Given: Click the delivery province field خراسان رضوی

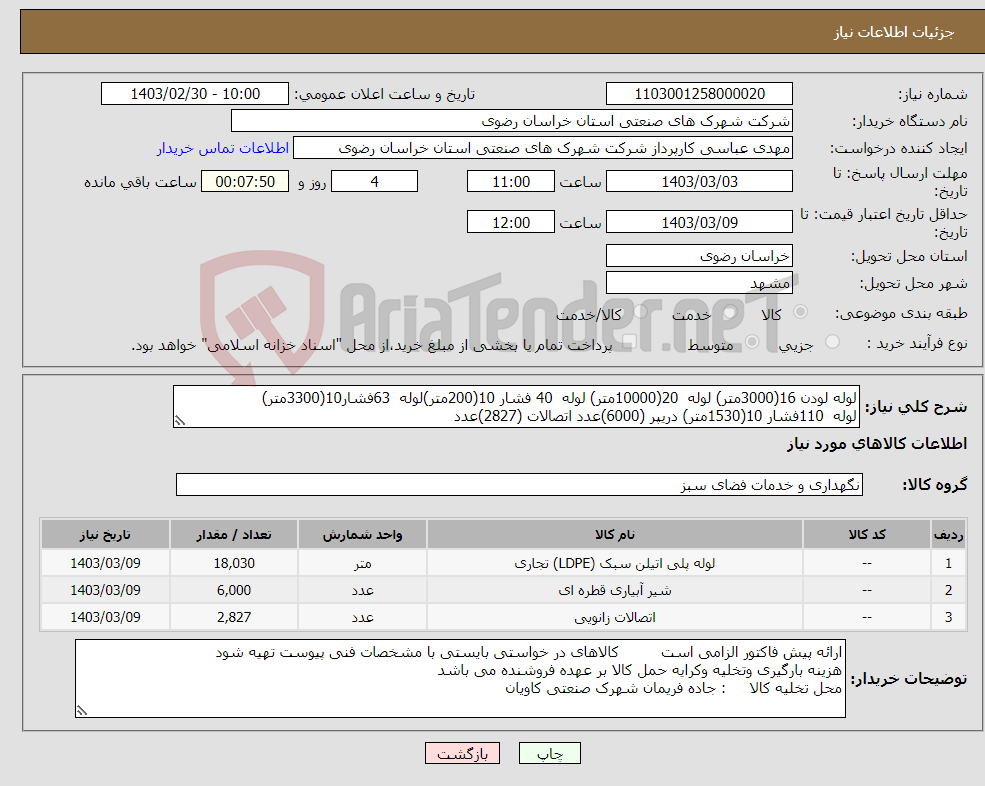Looking at the screenshot, I should (x=699, y=256).
